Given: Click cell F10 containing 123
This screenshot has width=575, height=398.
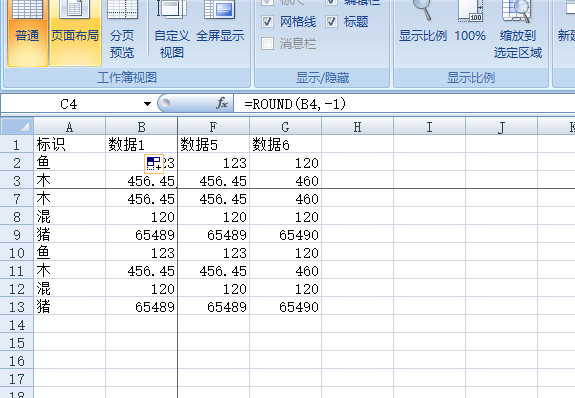Looking at the screenshot, I should (x=213, y=252).
